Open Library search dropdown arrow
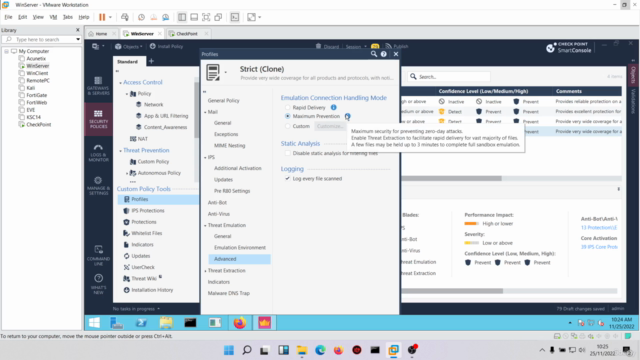640x360 pixels. point(78,39)
